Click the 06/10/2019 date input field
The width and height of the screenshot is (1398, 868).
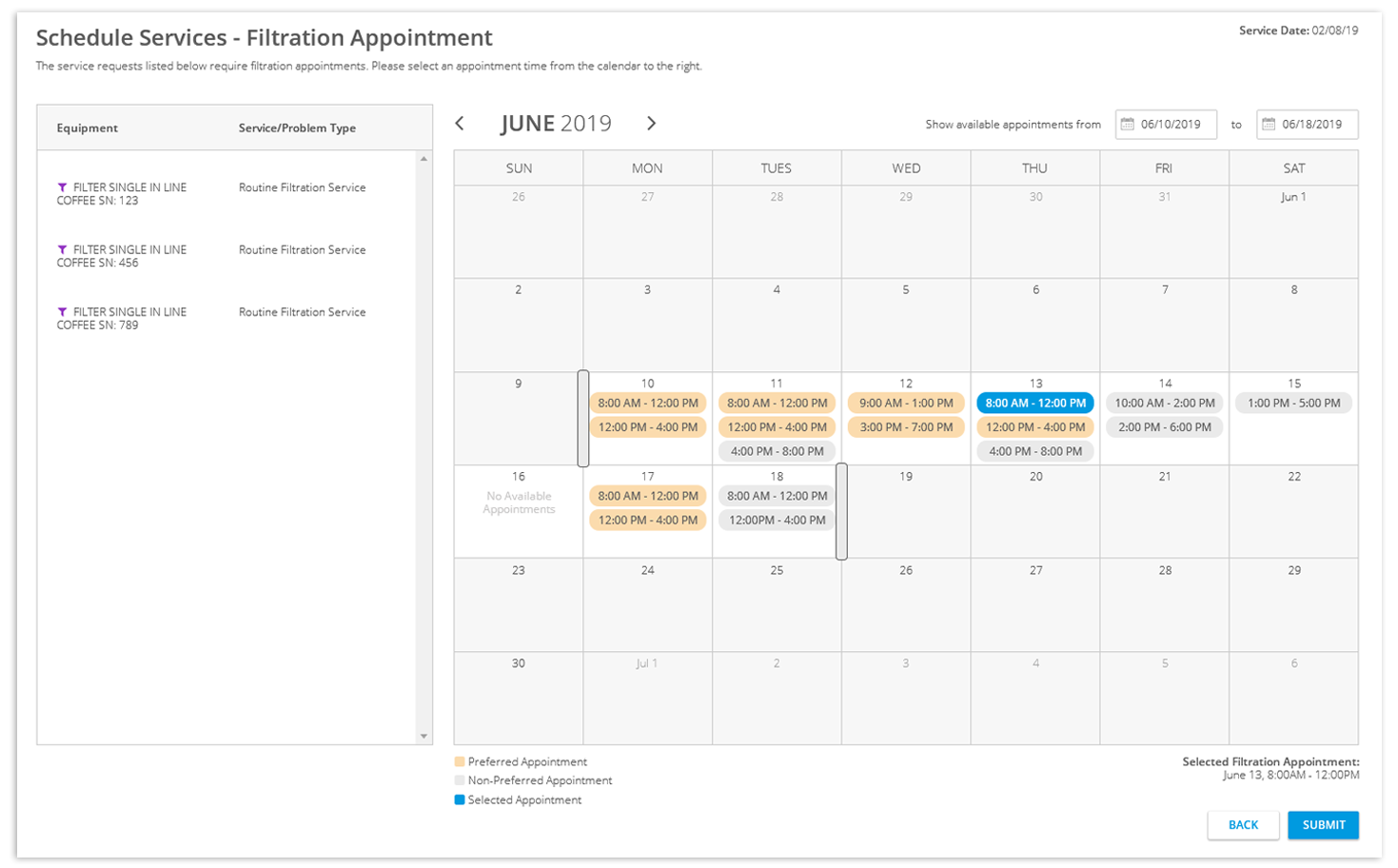[x=1173, y=124]
